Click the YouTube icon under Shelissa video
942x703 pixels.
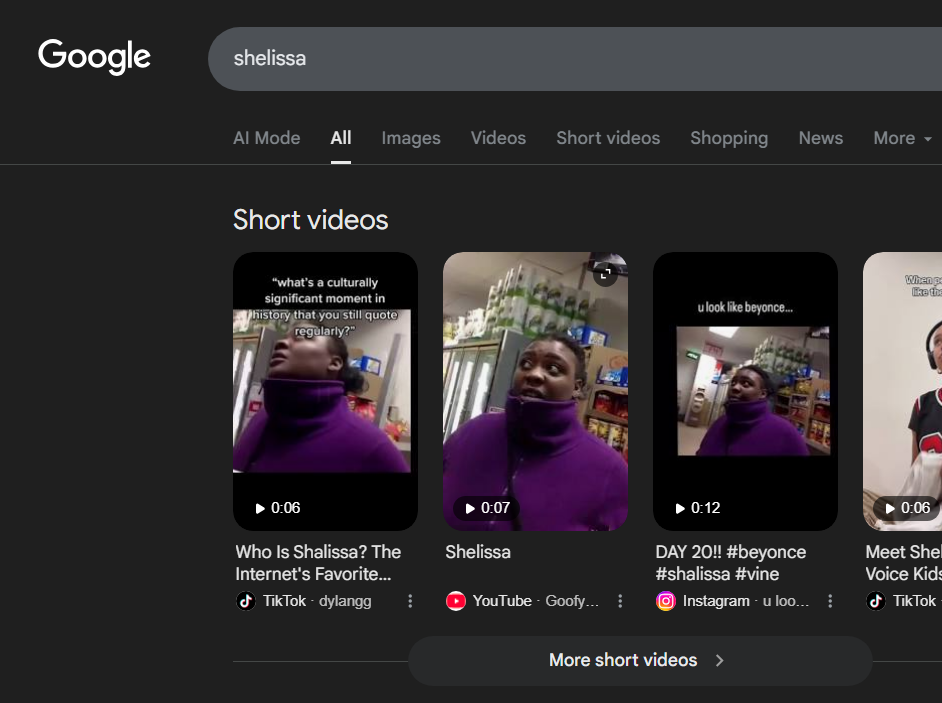456,601
